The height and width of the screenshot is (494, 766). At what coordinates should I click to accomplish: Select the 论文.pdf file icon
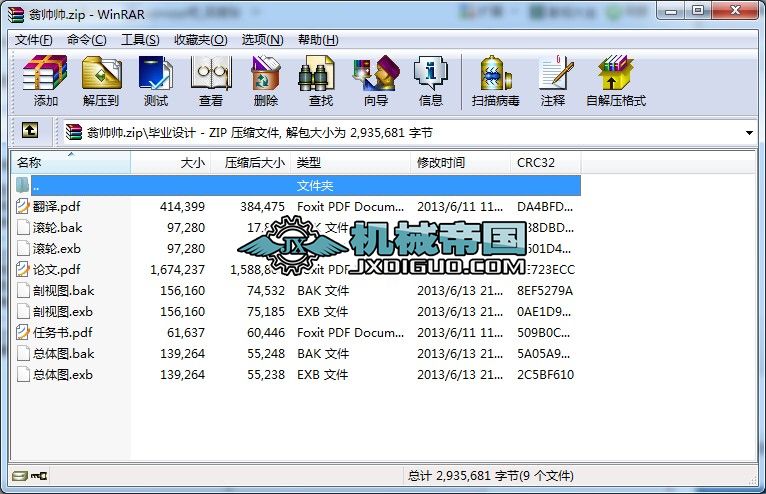pyautogui.click(x=22, y=269)
